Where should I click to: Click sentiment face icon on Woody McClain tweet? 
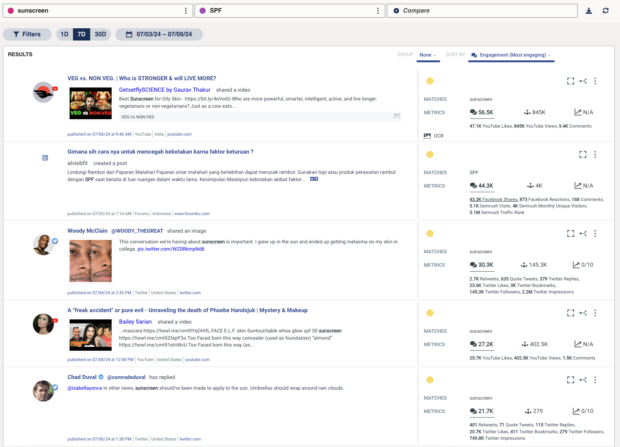click(x=430, y=233)
